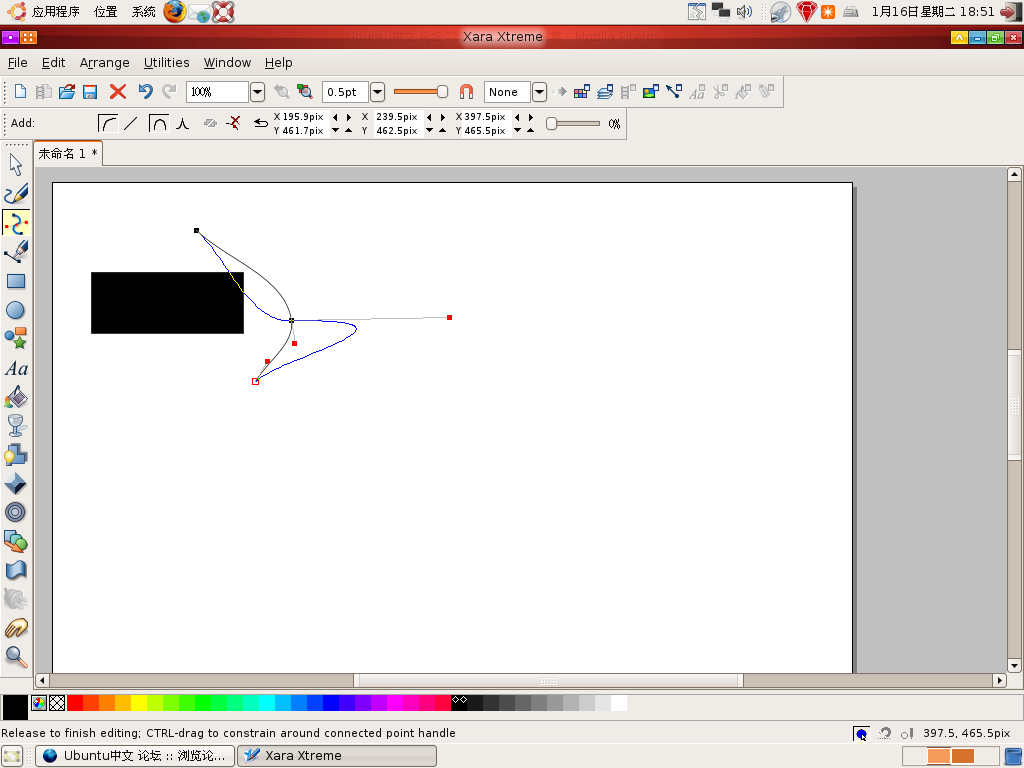Select the Shadow tool
The width and height of the screenshot is (1024, 768).
pyautogui.click(x=16, y=454)
